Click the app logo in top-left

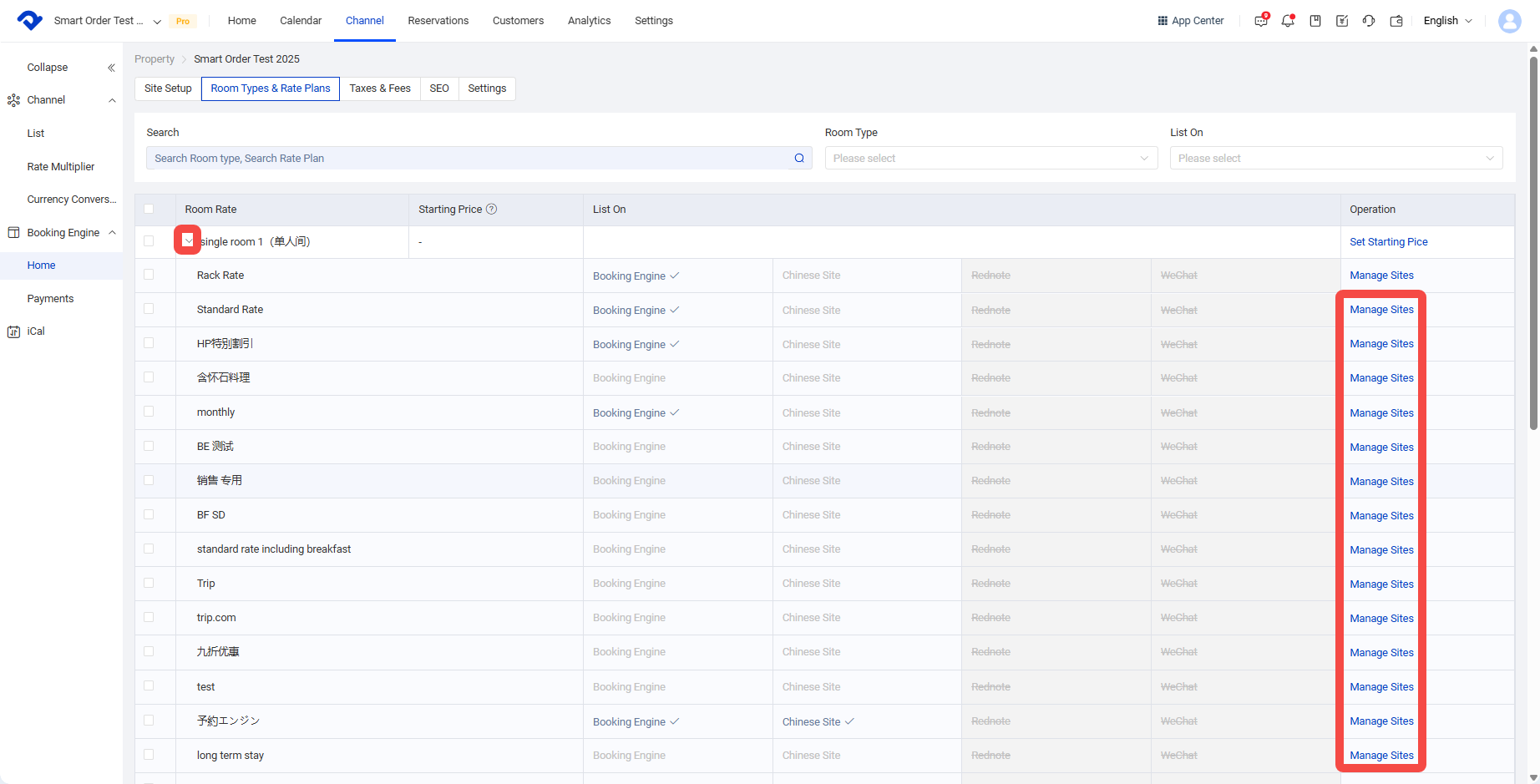[29, 20]
